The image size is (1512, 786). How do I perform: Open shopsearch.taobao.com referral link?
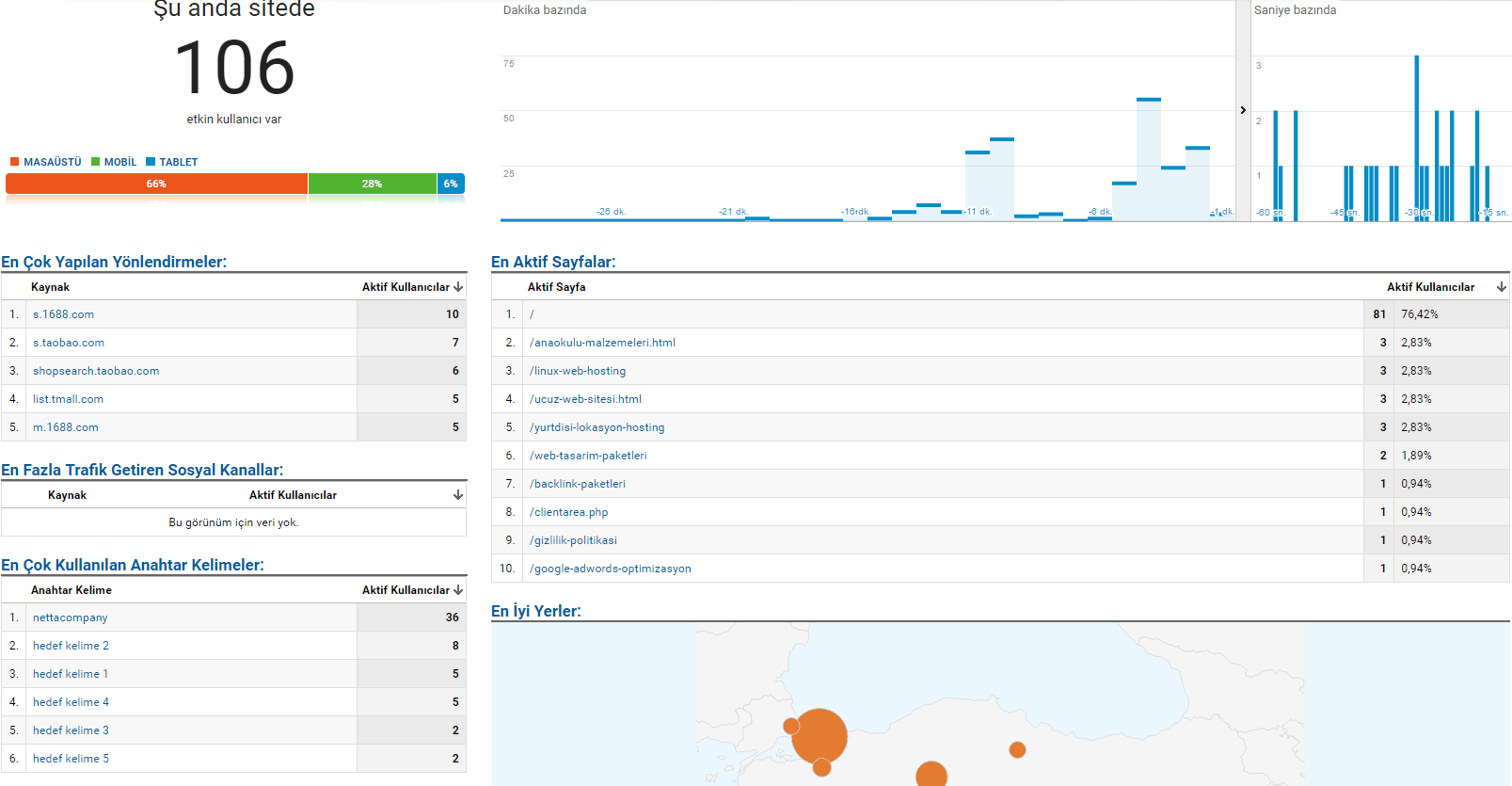coord(96,371)
